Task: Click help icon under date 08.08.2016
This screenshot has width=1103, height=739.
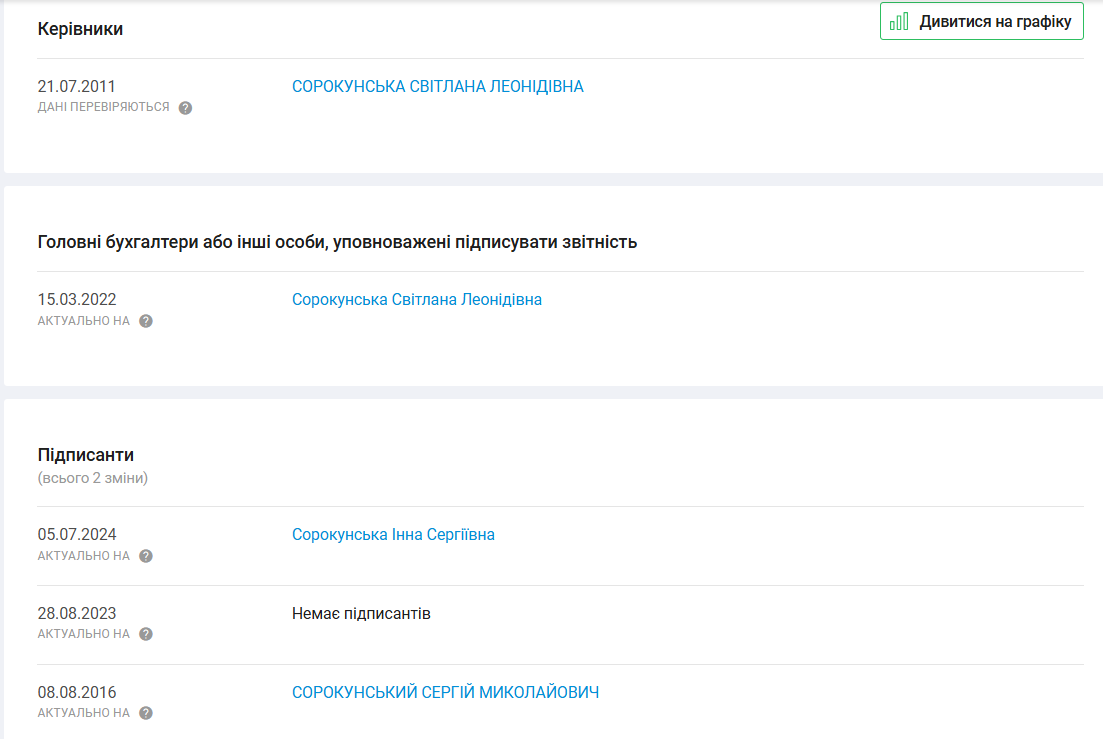Action: 146,713
